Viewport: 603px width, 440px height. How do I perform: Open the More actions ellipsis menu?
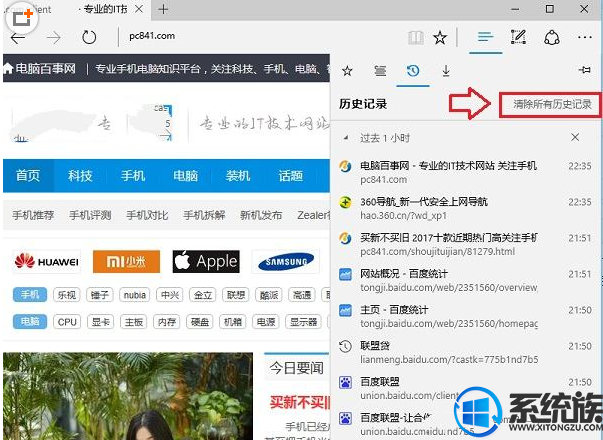pos(585,37)
